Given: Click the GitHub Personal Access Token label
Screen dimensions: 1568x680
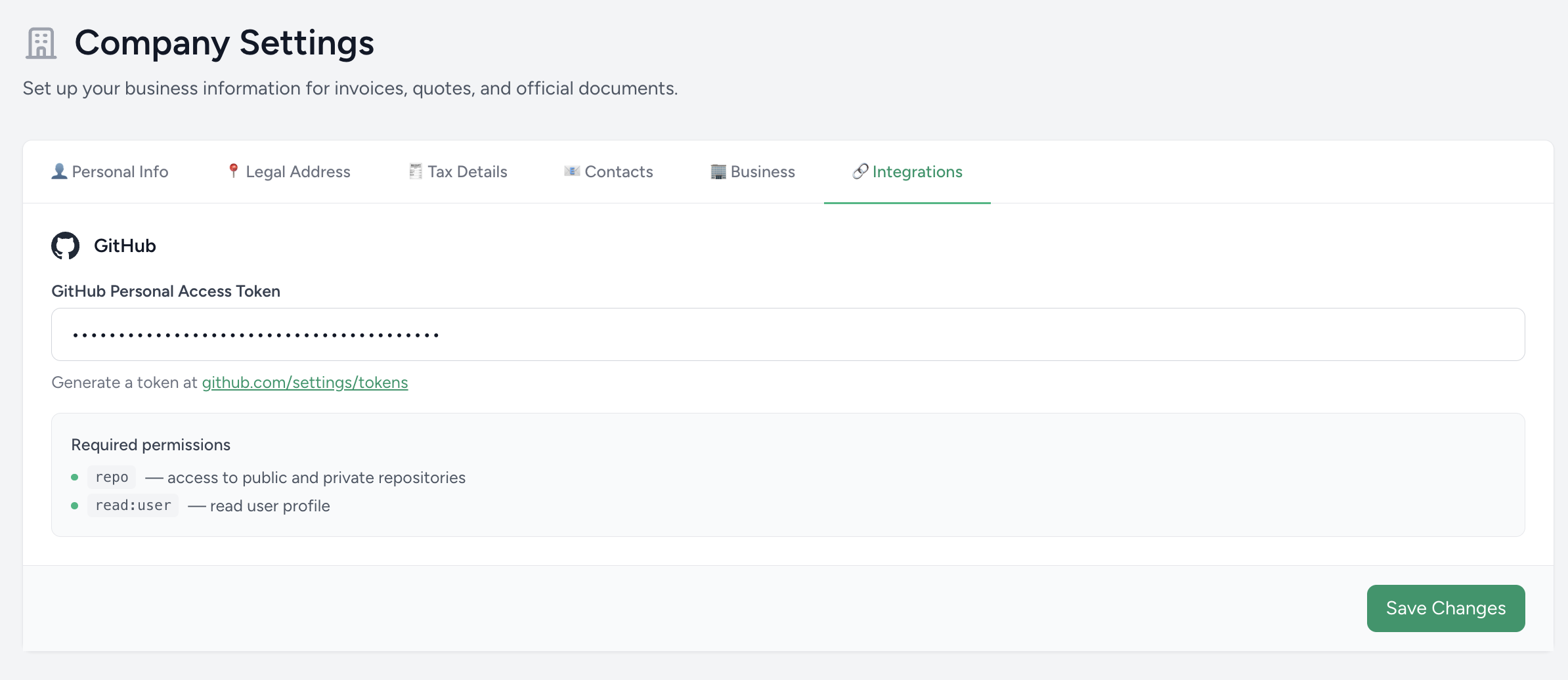Looking at the screenshot, I should pyautogui.click(x=165, y=291).
